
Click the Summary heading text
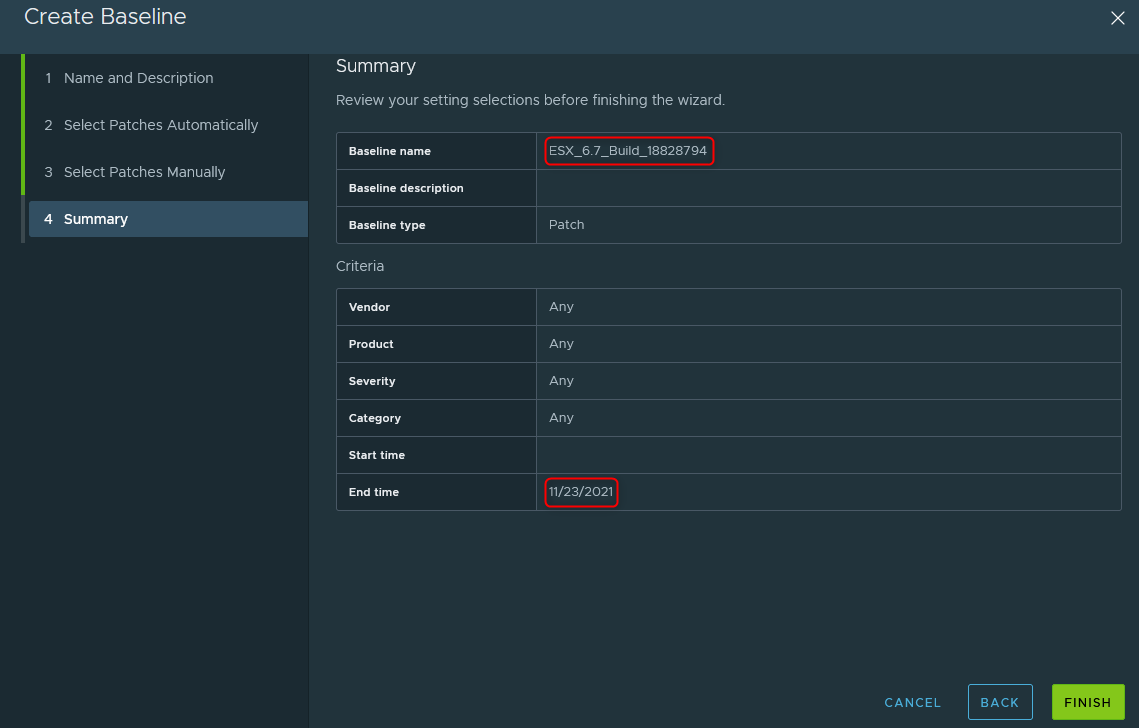375,66
